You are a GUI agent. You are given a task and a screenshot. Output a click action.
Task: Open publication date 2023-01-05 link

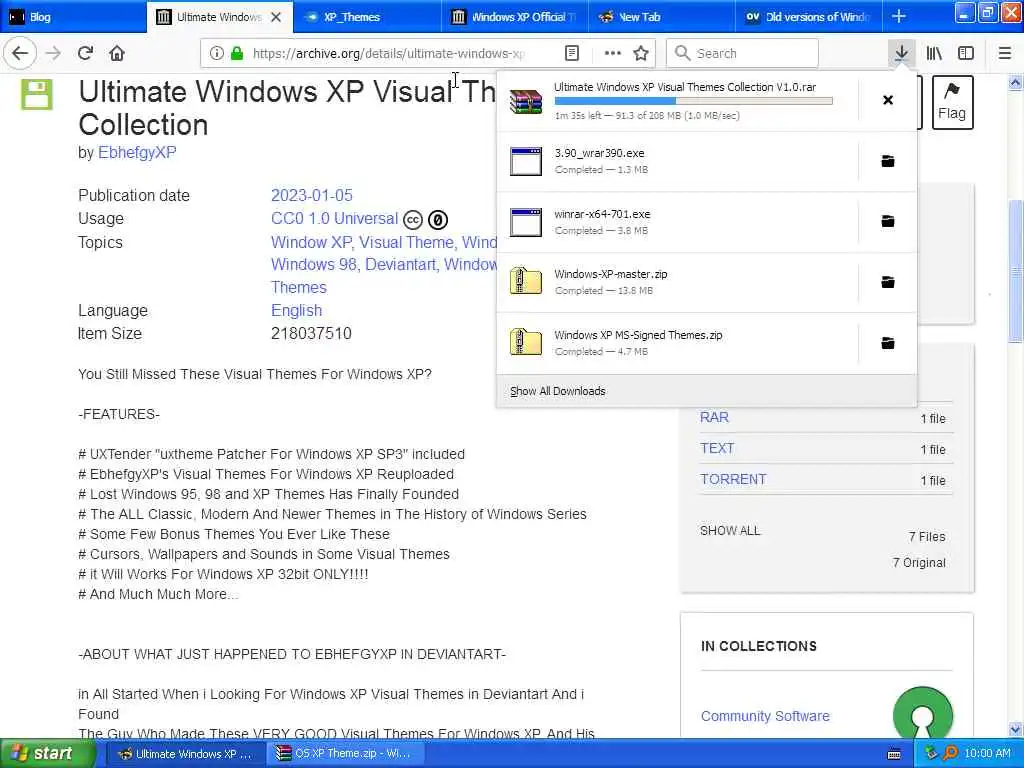(312, 195)
